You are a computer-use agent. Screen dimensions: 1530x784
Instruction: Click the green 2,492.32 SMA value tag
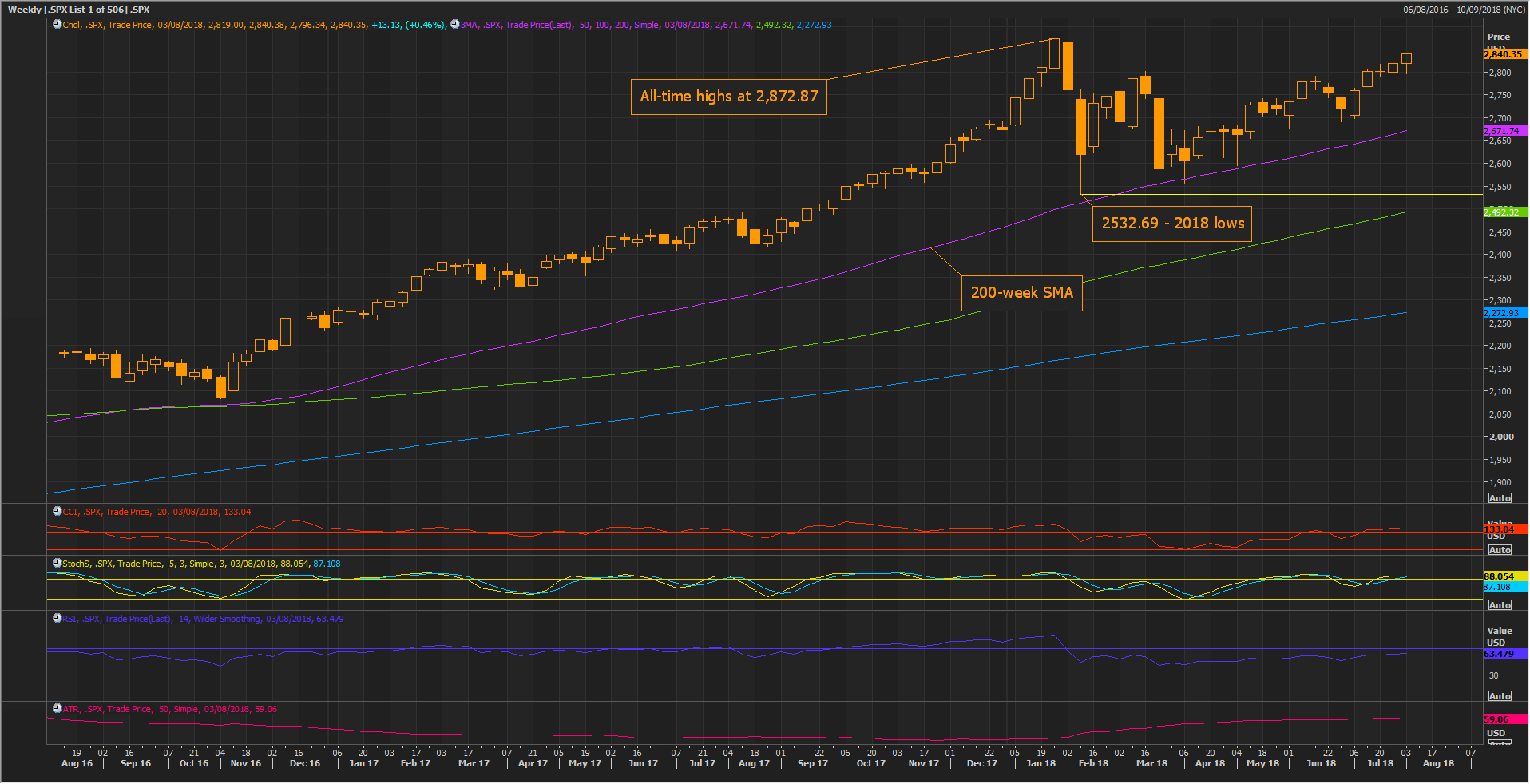[x=1504, y=212]
